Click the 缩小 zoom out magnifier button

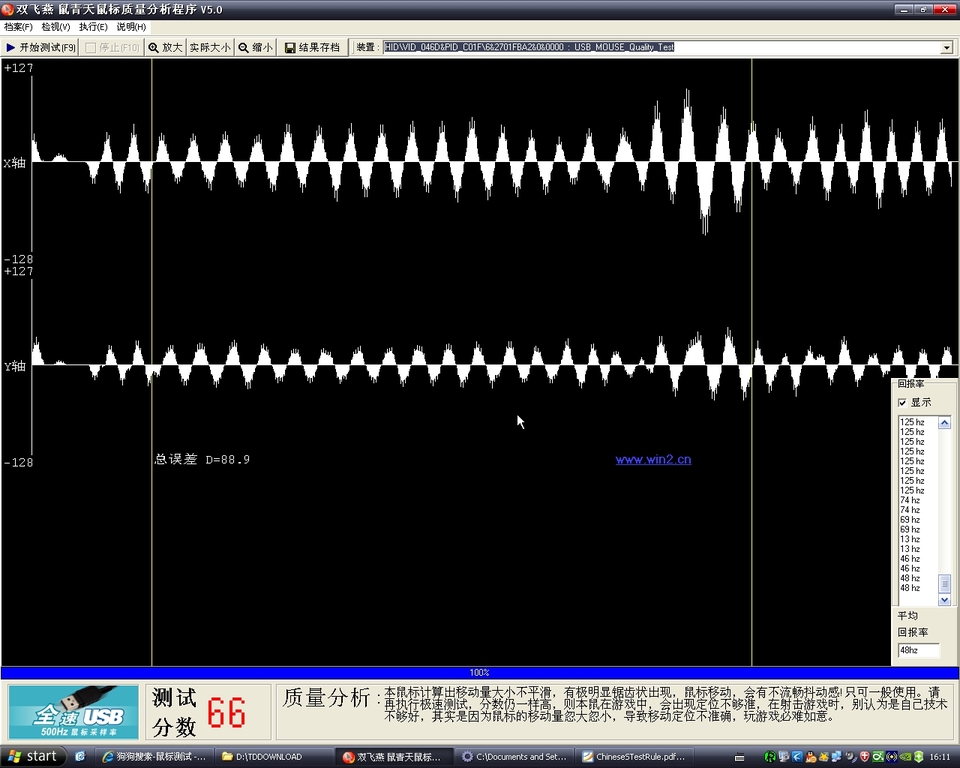(255, 47)
